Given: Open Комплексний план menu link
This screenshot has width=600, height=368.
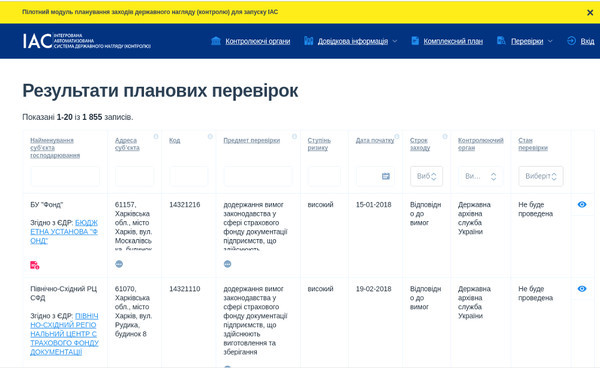Looking at the screenshot, I should click(x=453, y=41).
